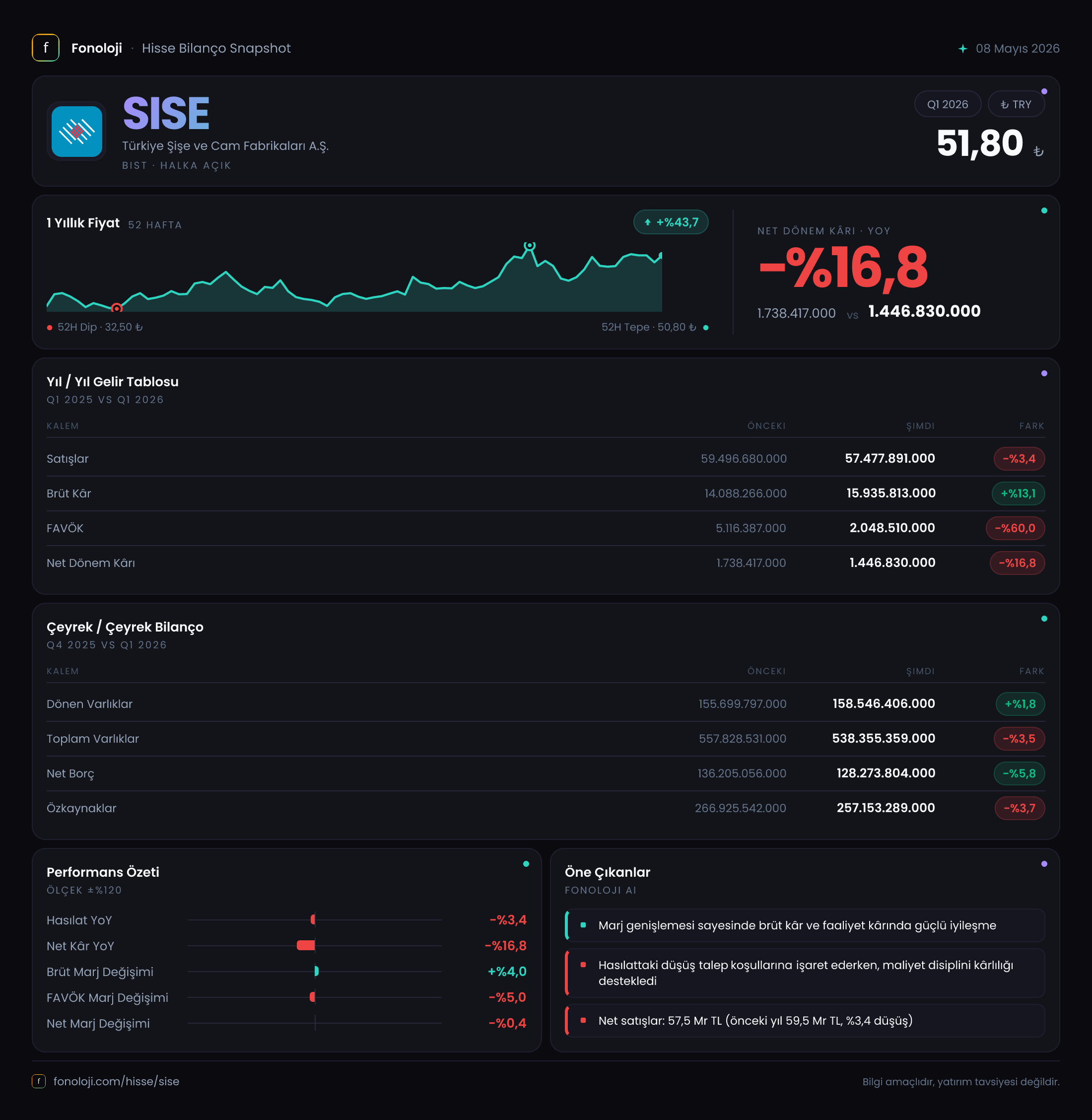1092x1120 pixels.
Task: Click "Türkiye Şişe ve Cam Fabrikaları A.Ş."
Action: [225, 146]
